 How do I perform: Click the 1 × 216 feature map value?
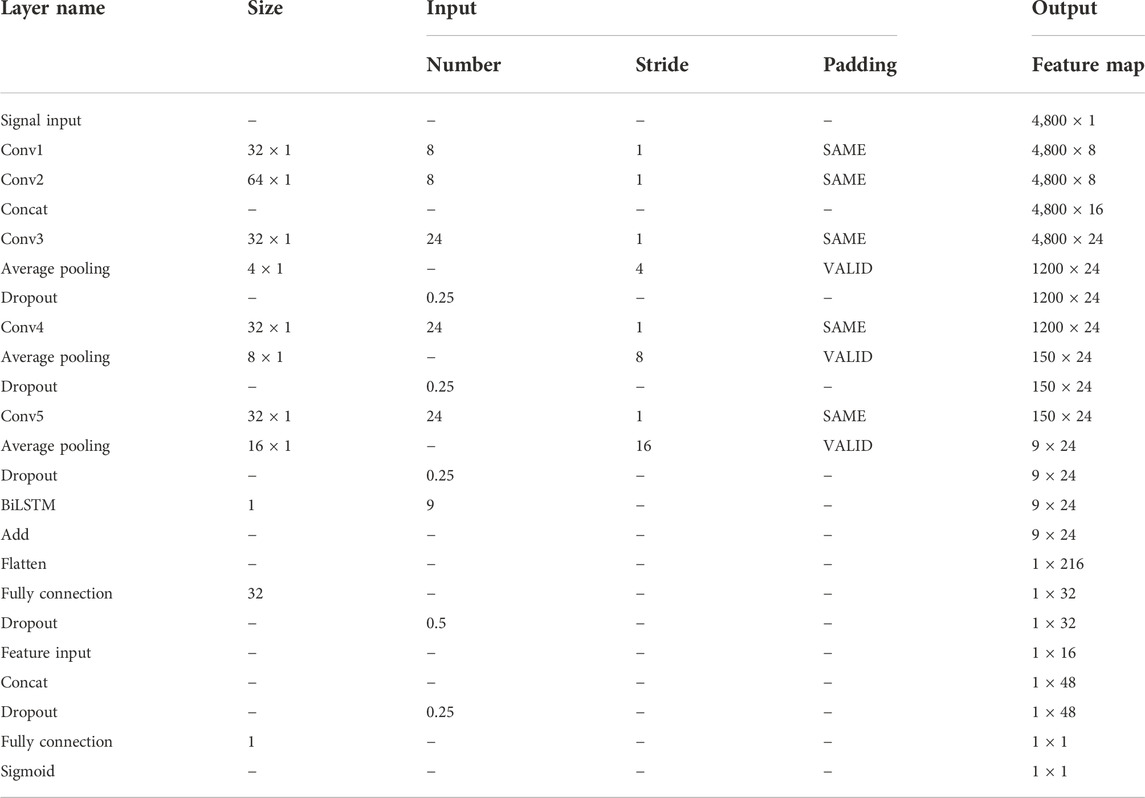coord(1057,564)
